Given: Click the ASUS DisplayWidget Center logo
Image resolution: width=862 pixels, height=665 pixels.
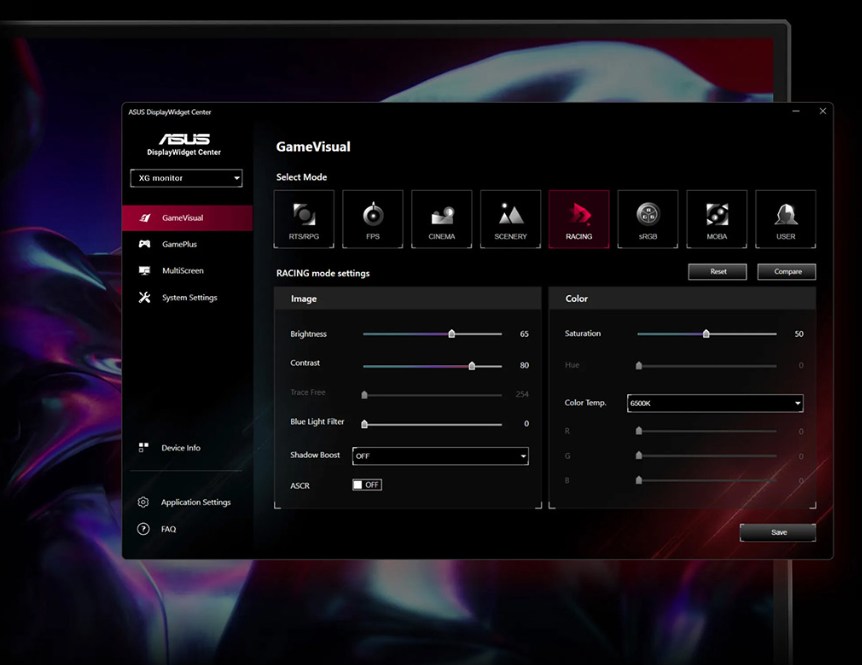Looking at the screenshot, I should 184,144.
